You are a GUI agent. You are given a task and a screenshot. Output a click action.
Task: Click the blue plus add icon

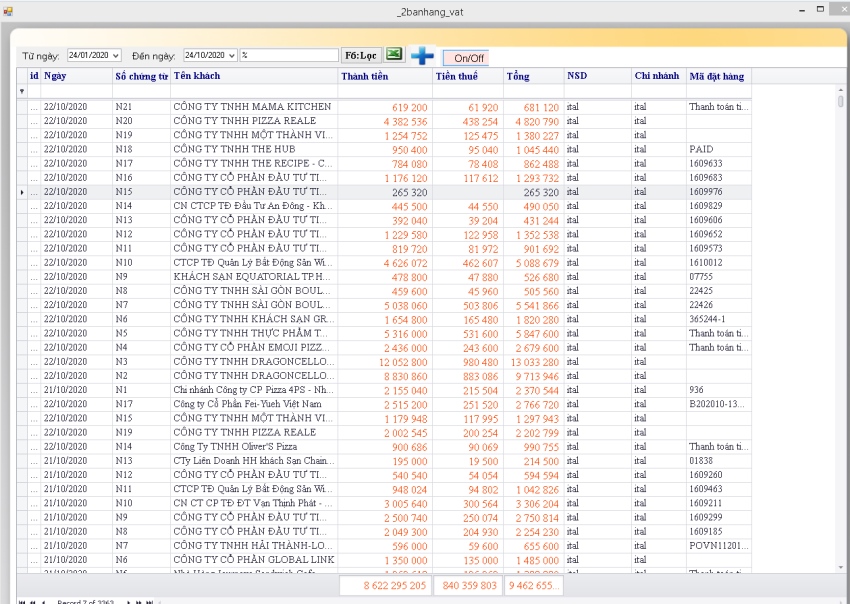click(422, 56)
